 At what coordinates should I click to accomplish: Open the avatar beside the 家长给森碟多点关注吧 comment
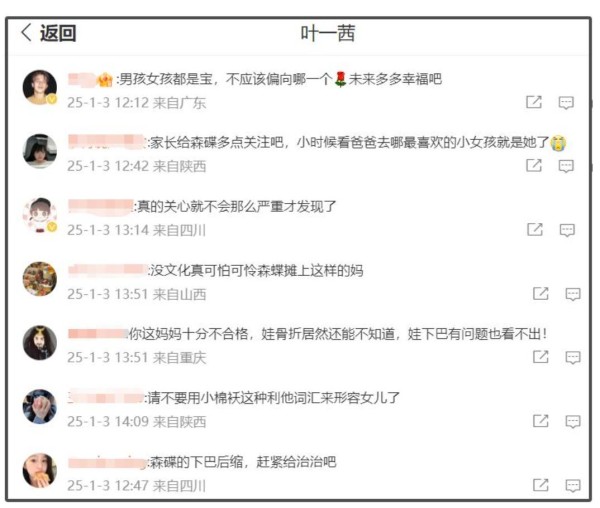40,151
